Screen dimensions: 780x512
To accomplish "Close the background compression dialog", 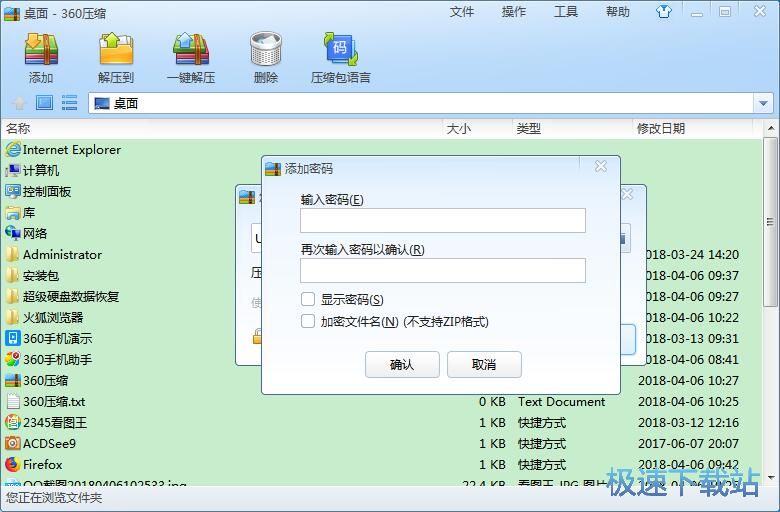I will [628, 194].
